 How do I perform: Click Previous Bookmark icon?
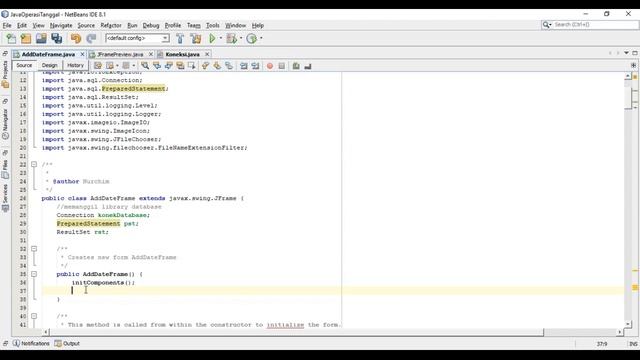205,65
